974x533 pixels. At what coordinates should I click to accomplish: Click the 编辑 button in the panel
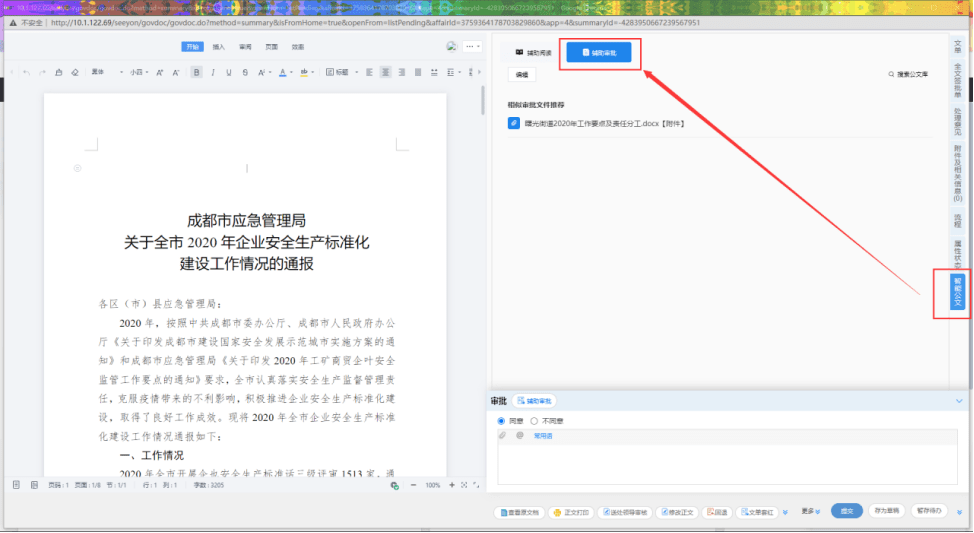522,75
